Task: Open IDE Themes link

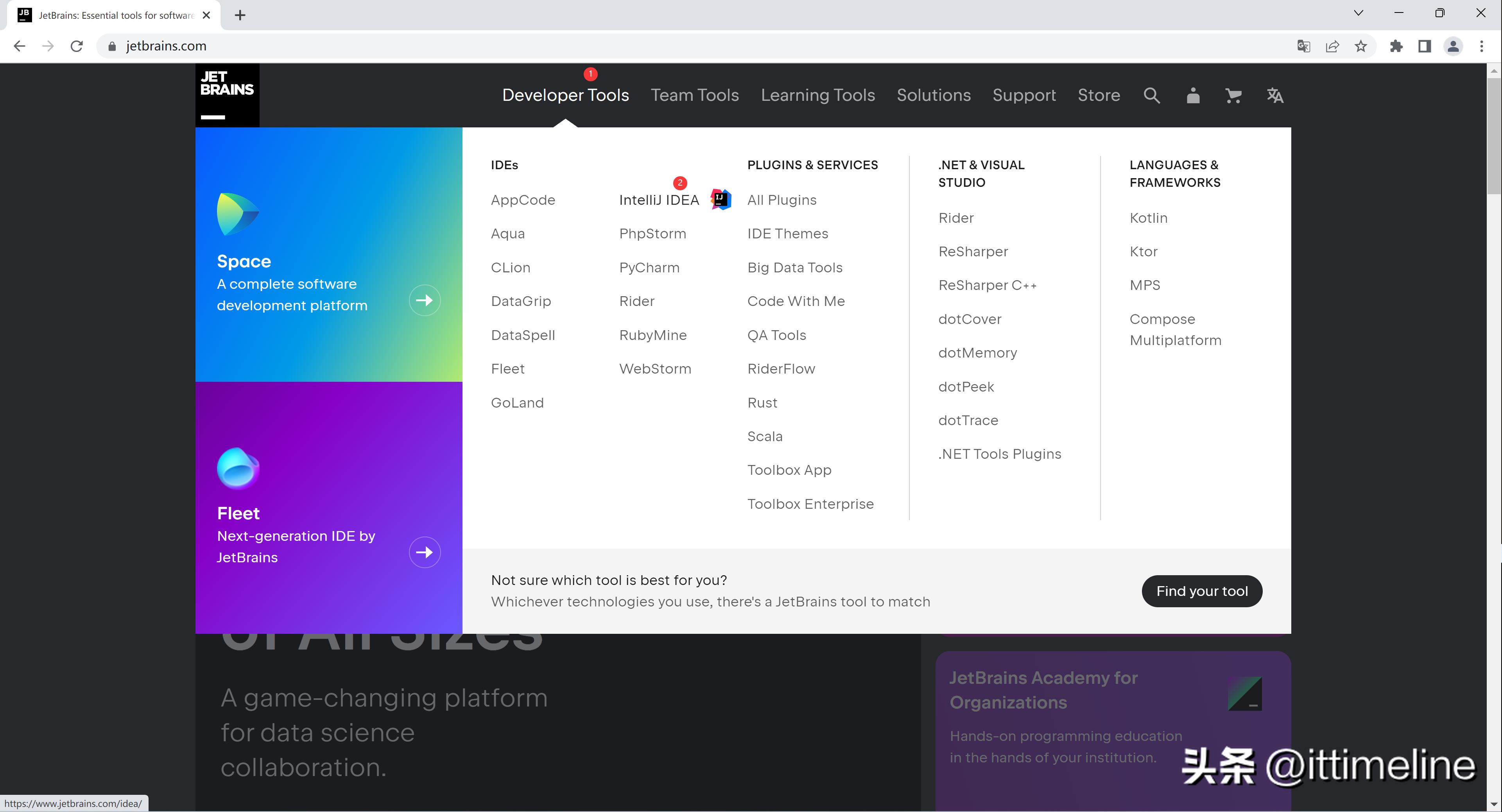Action: tap(787, 234)
